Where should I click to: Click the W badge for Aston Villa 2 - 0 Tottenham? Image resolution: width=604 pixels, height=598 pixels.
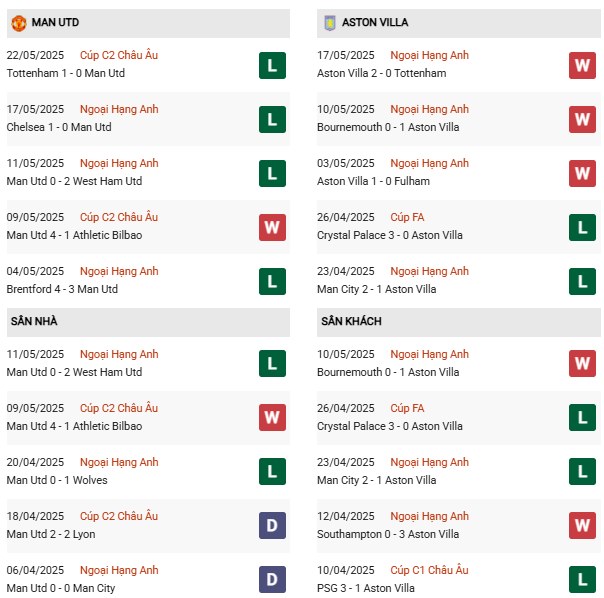(x=582, y=65)
